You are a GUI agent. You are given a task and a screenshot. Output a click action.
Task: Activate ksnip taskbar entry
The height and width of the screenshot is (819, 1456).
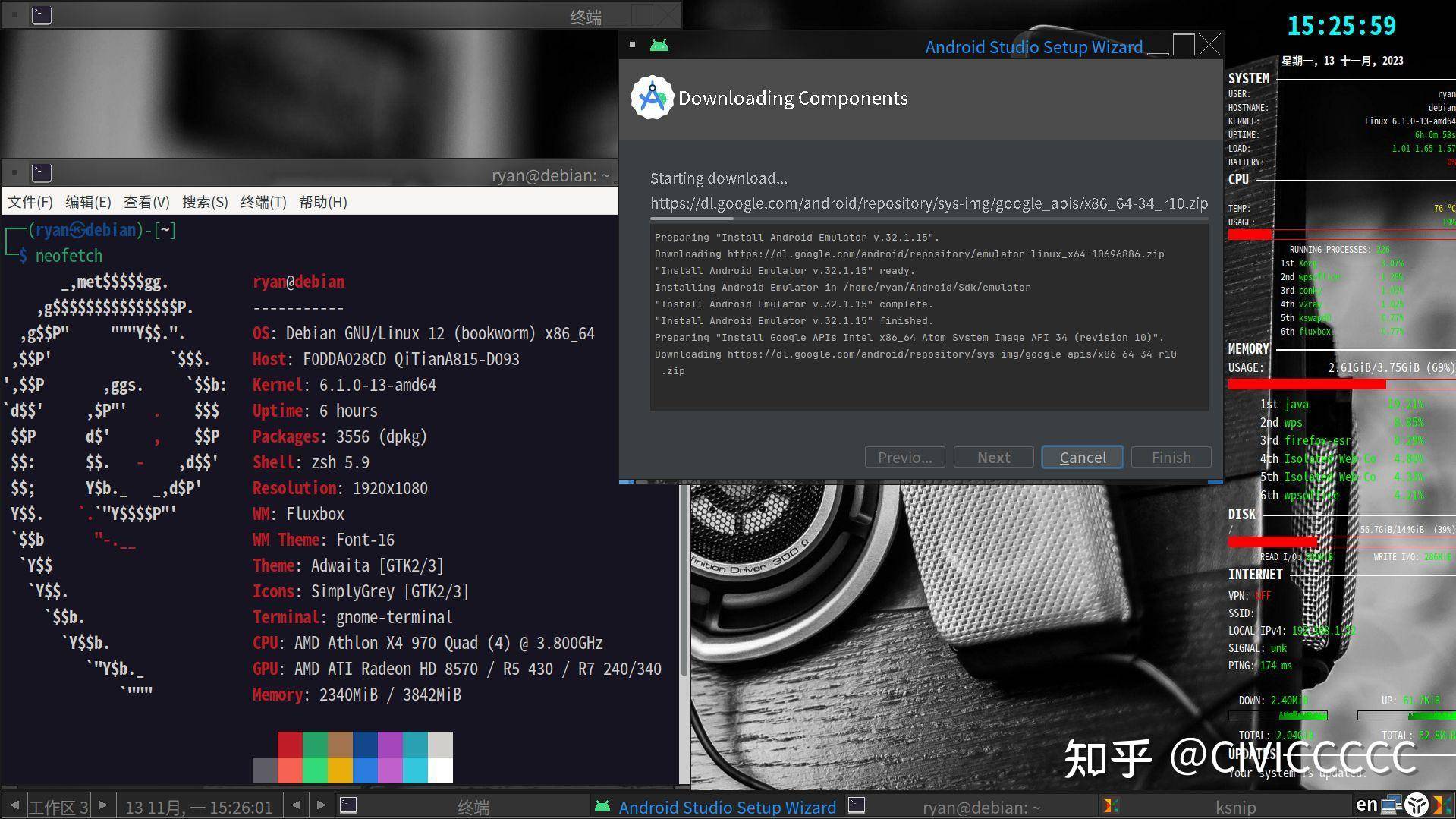[x=1225, y=806]
